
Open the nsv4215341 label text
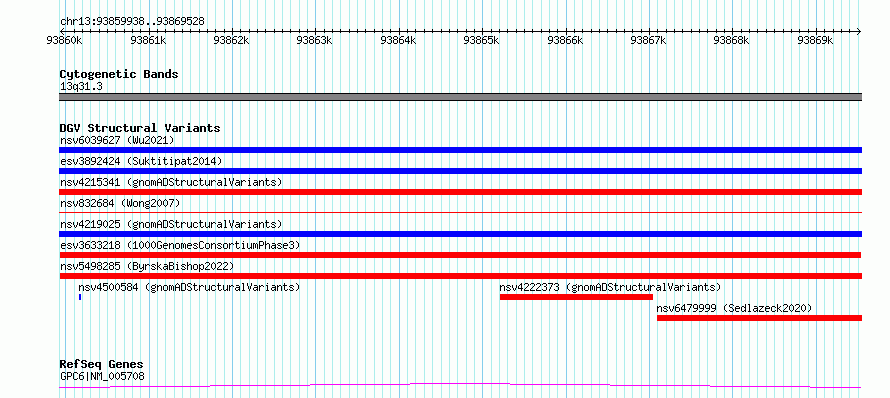[x=171, y=182]
